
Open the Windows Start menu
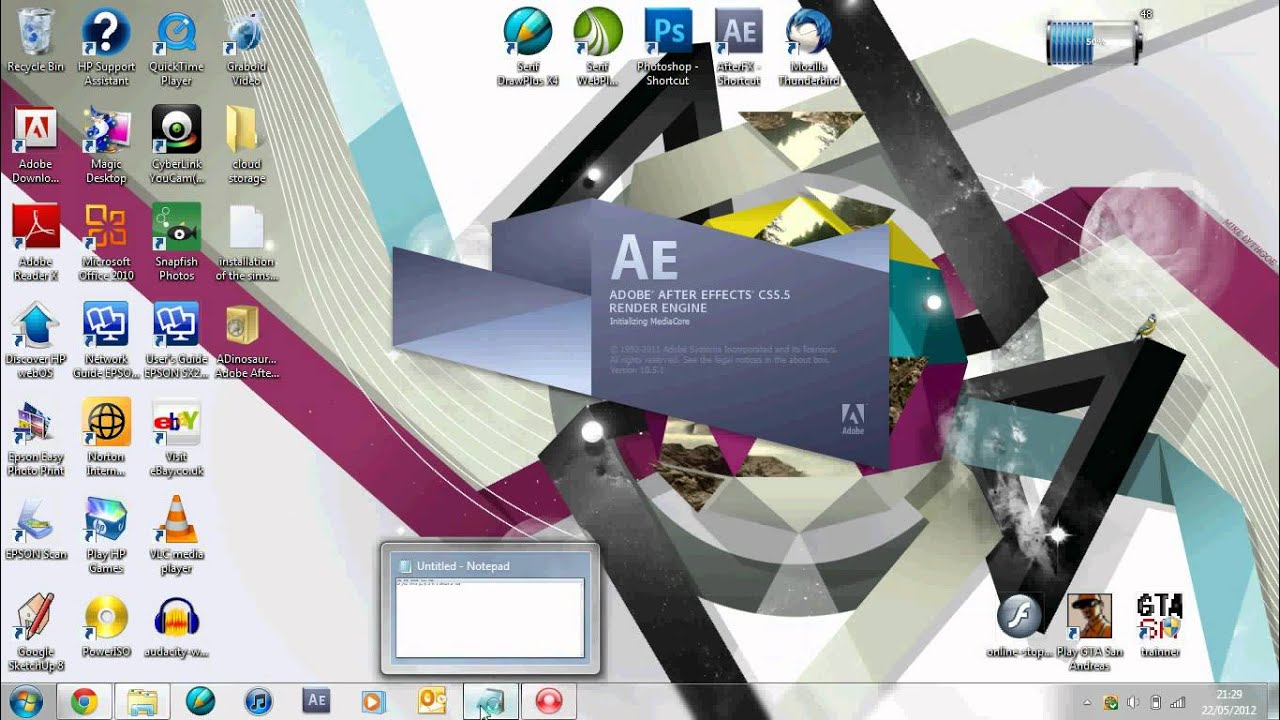click(x=24, y=701)
